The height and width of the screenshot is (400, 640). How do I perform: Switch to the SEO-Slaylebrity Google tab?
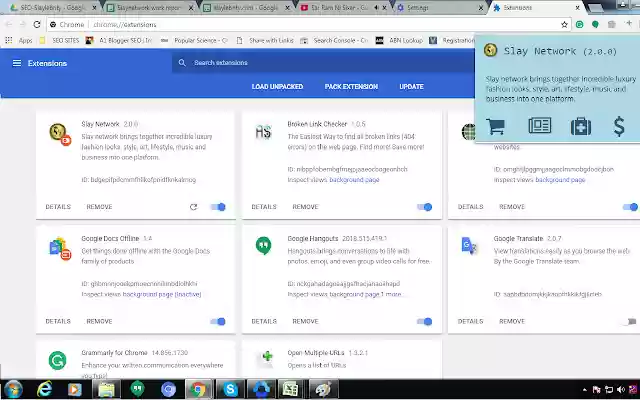(x=52, y=8)
